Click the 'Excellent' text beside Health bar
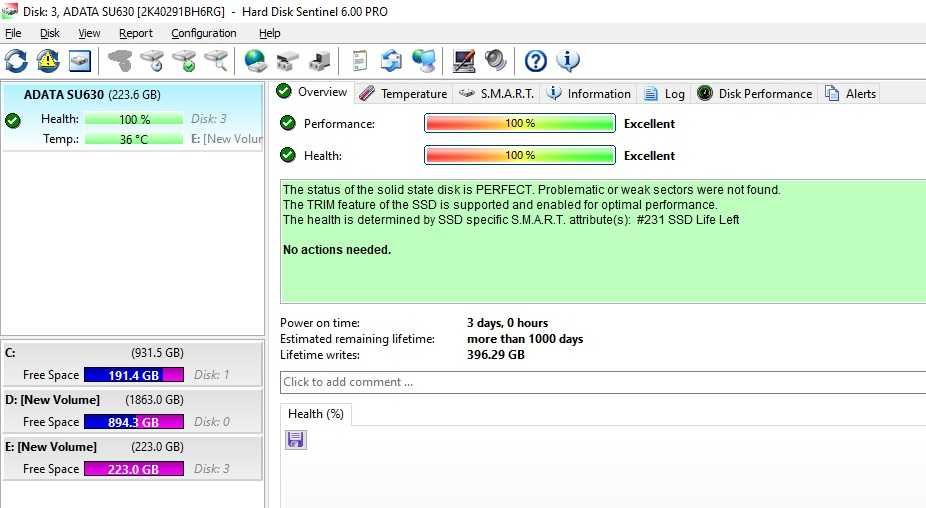Image resolution: width=926 pixels, height=508 pixels. click(649, 155)
